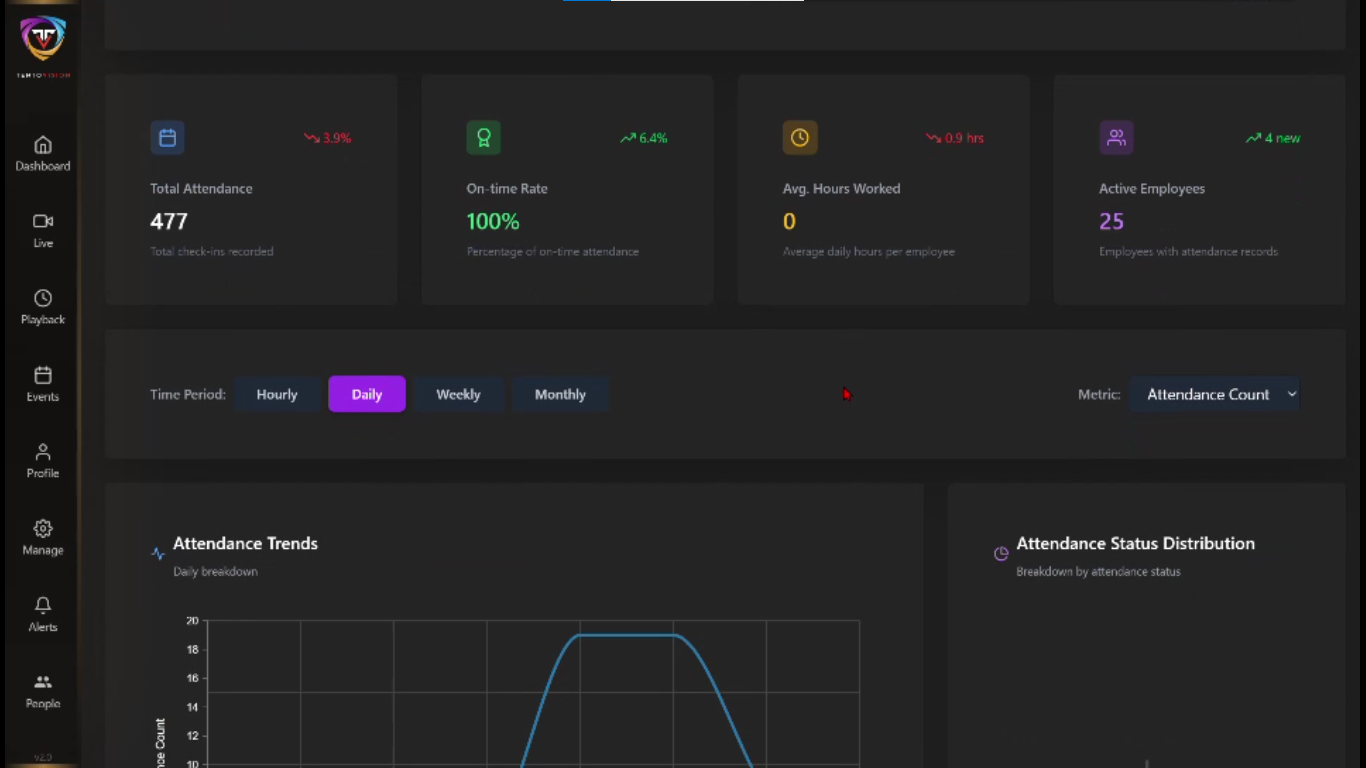The height and width of the screenshot is (768, 1366).
Task: Click the Active Employees users icon
Action: coord(1116,138)
